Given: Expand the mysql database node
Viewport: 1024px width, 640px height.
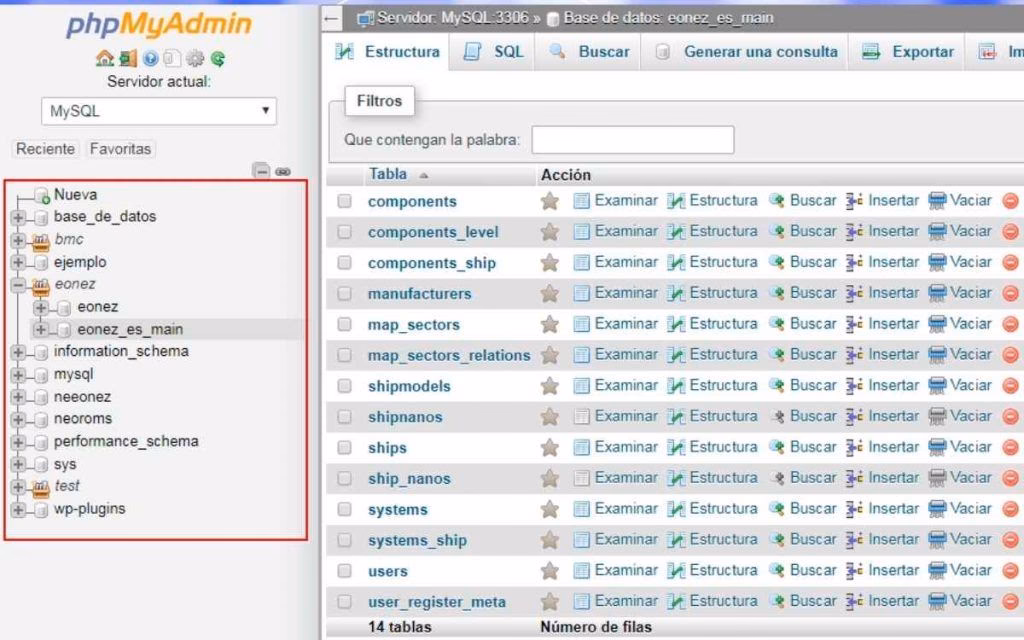Looking at the screenshot, I should (18, 376).
